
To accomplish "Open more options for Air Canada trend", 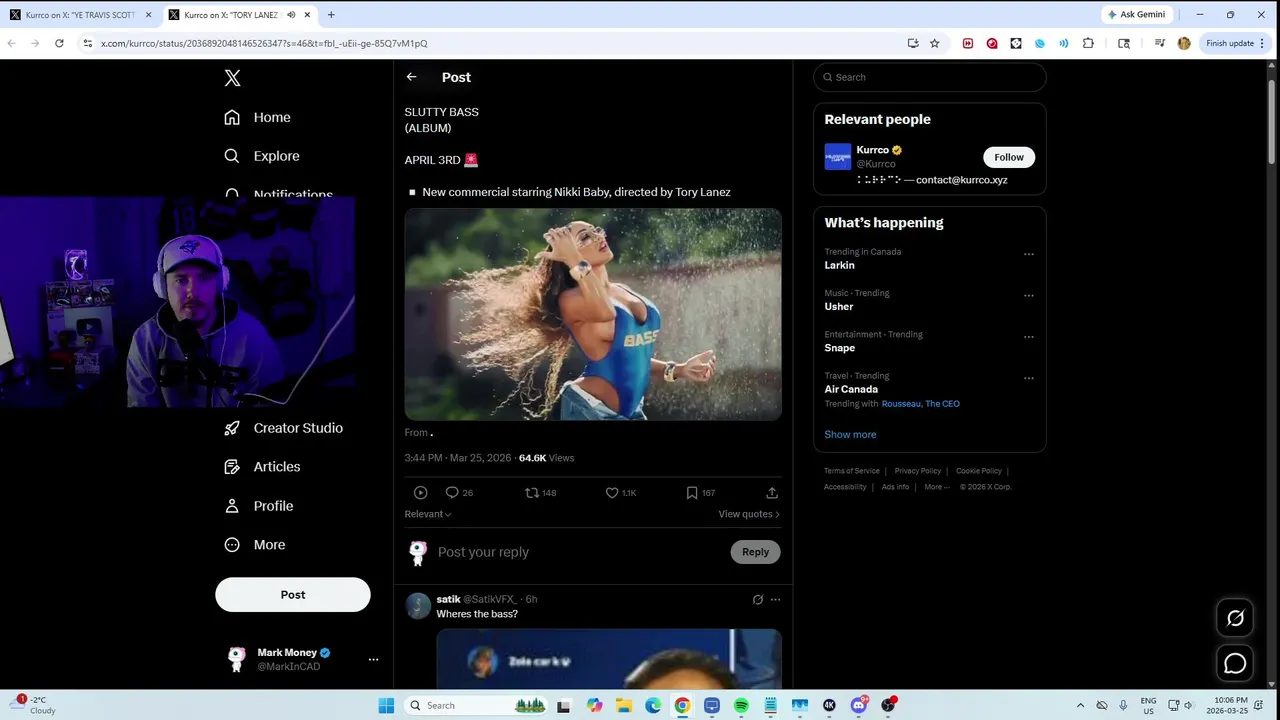I will pos(1029,379).
